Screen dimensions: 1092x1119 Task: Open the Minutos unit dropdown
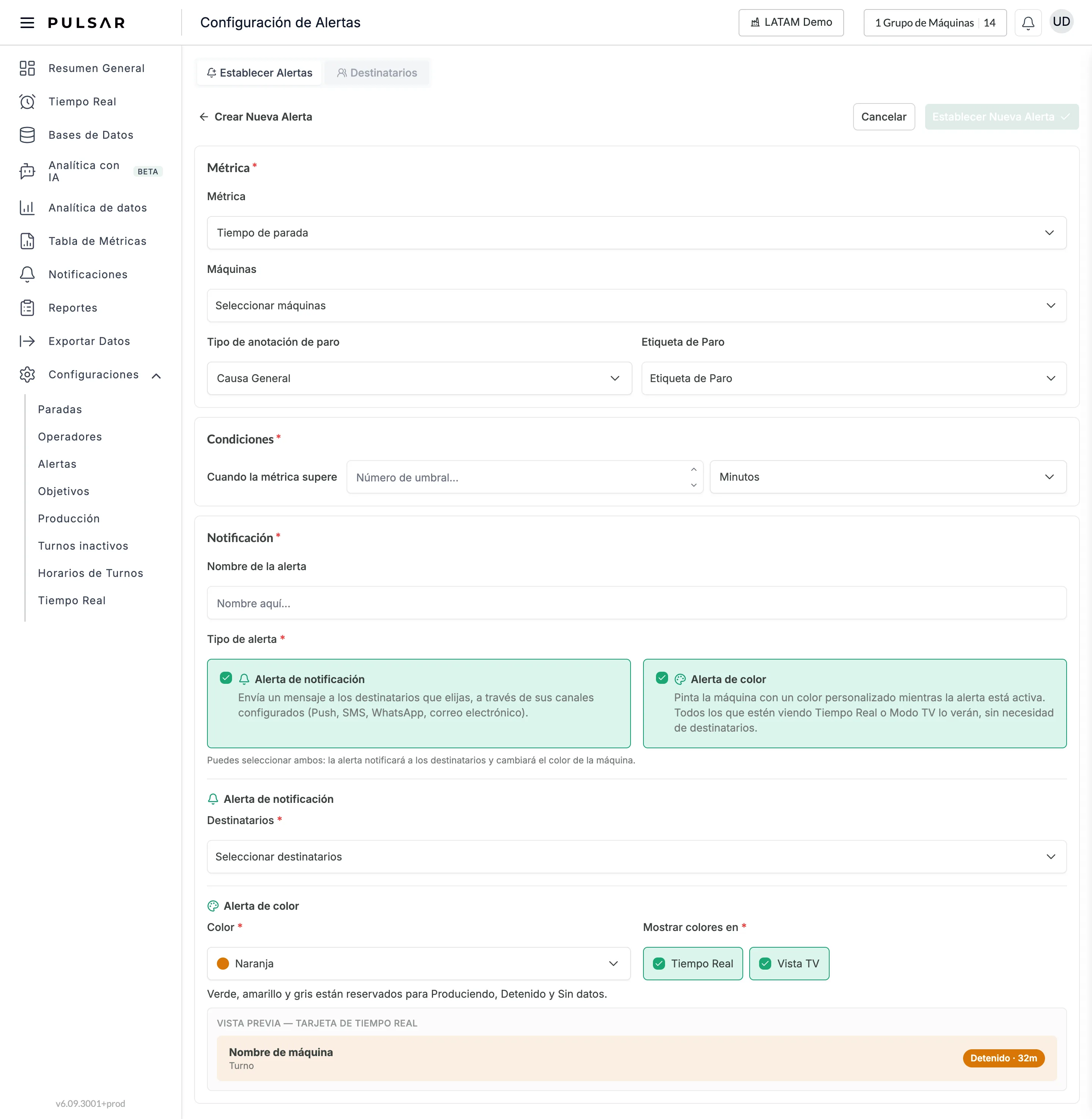pyautogui.click(x=888, y=477)
